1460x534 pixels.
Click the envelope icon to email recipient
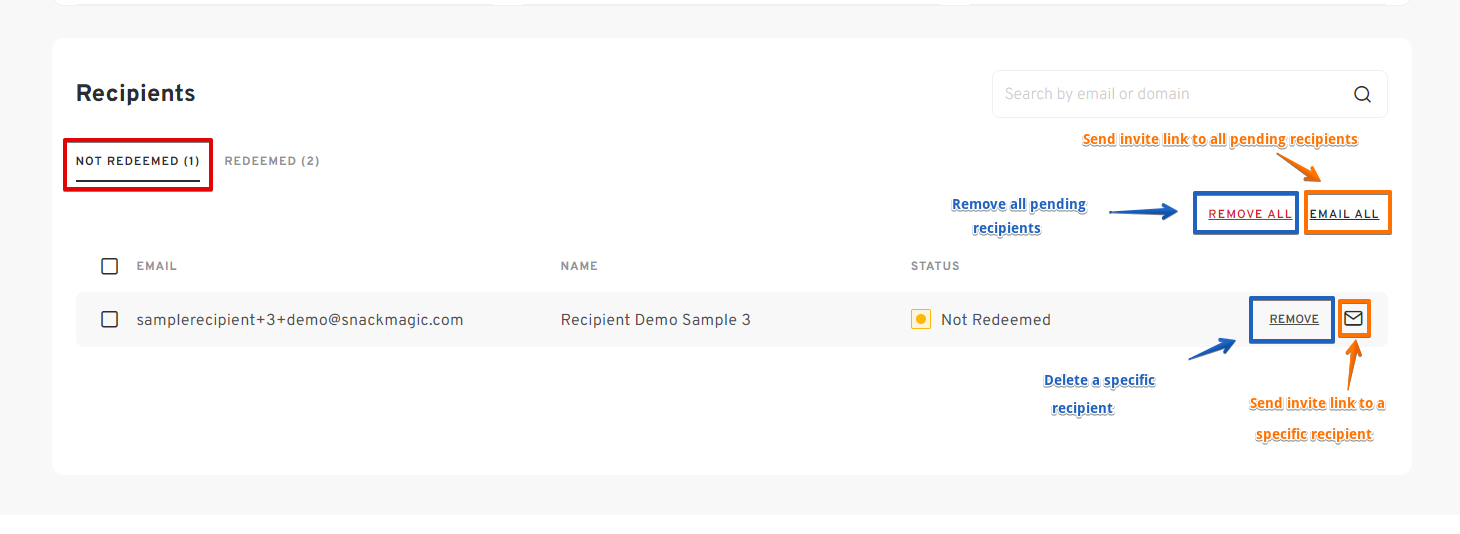pyautogui.click(x=1353, y=318)
